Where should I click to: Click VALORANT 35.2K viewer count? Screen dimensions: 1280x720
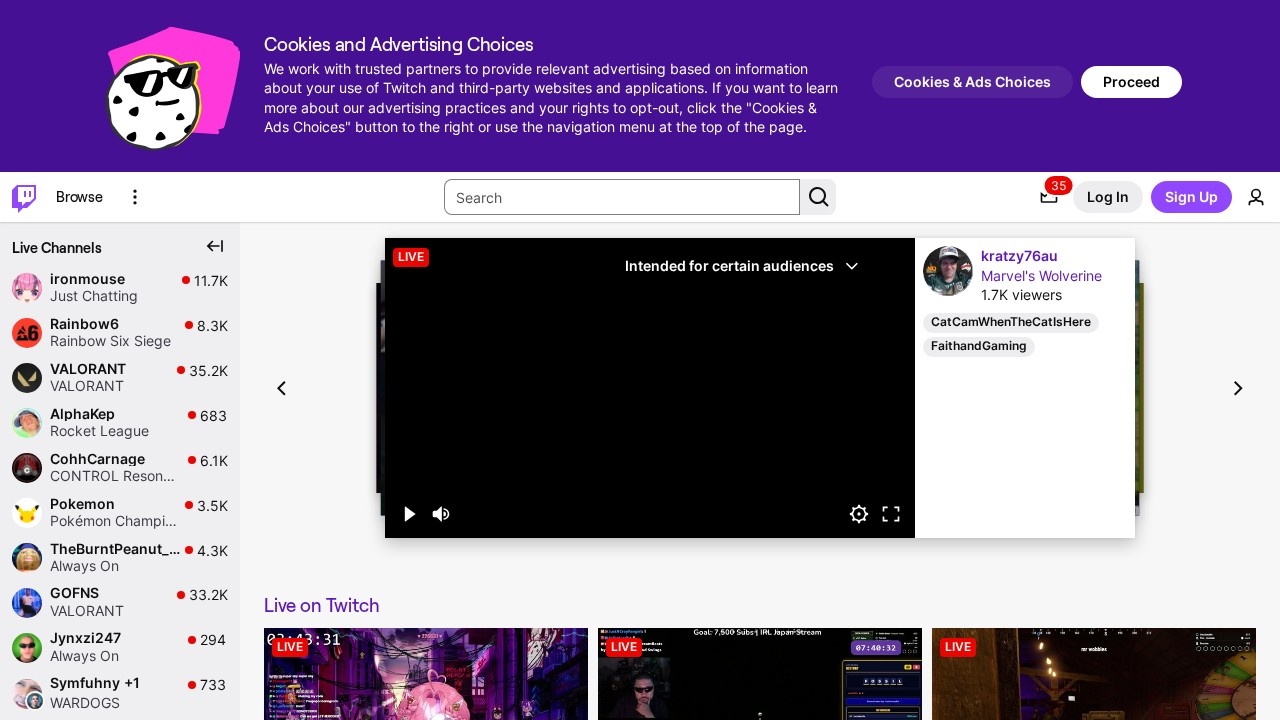tap(208, 371)
